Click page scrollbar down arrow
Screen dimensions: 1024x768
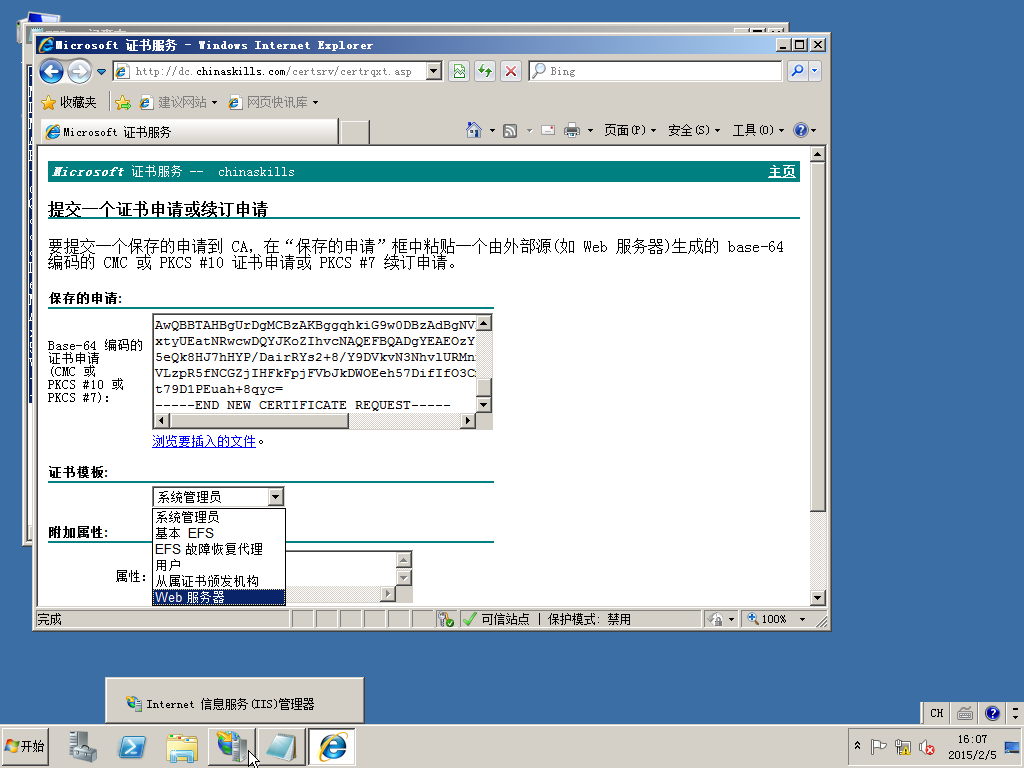tap(818, 598)
